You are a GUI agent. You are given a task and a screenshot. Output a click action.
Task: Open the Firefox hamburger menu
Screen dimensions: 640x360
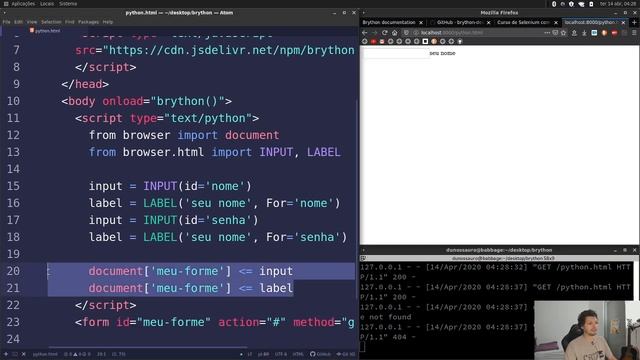pyautogui.click(x=634, y=33)
